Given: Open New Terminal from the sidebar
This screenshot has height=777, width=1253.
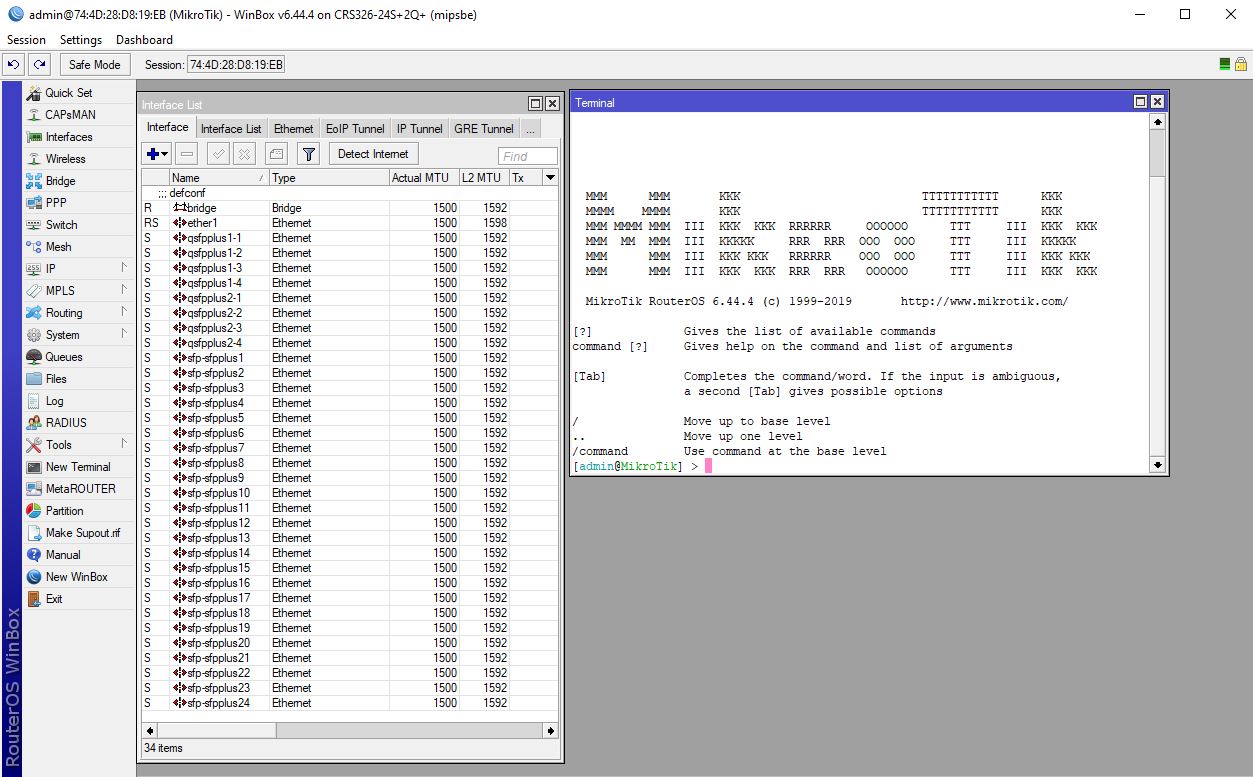Looking at the screenshot, I should tap(78, 467).
